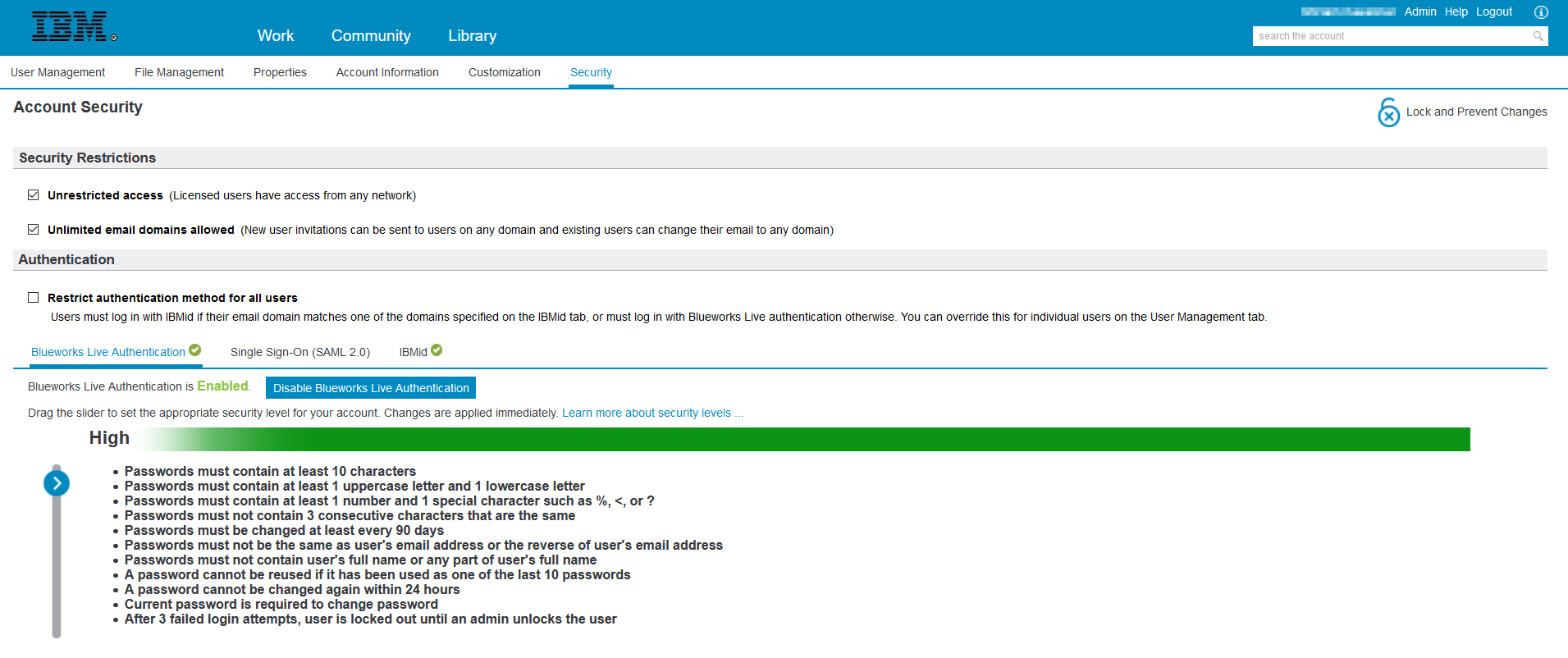Open the IBMid tab
The image size is (1568, 658).
[x=414, y=352]
